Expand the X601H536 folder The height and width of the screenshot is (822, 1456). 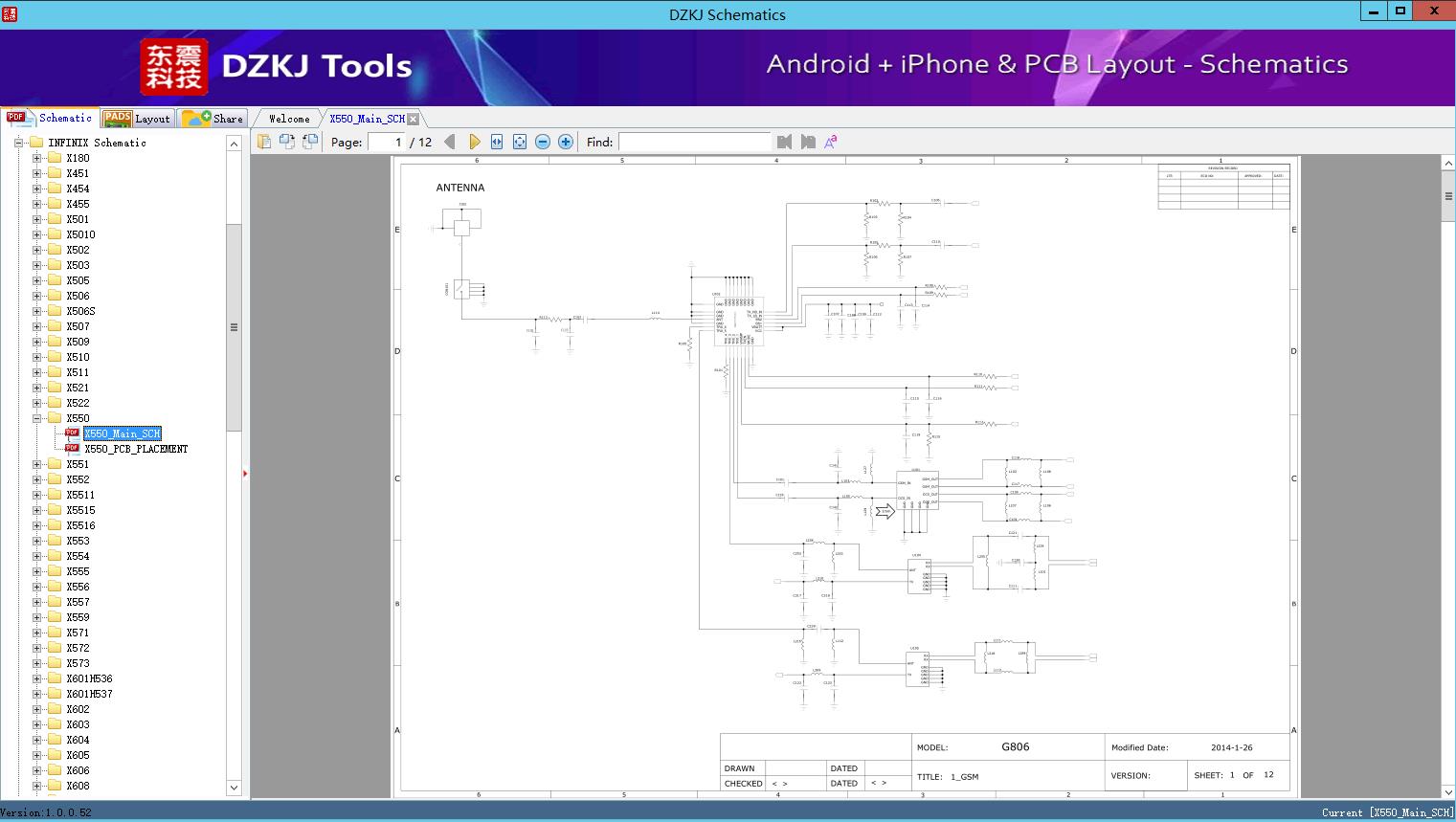37,678
